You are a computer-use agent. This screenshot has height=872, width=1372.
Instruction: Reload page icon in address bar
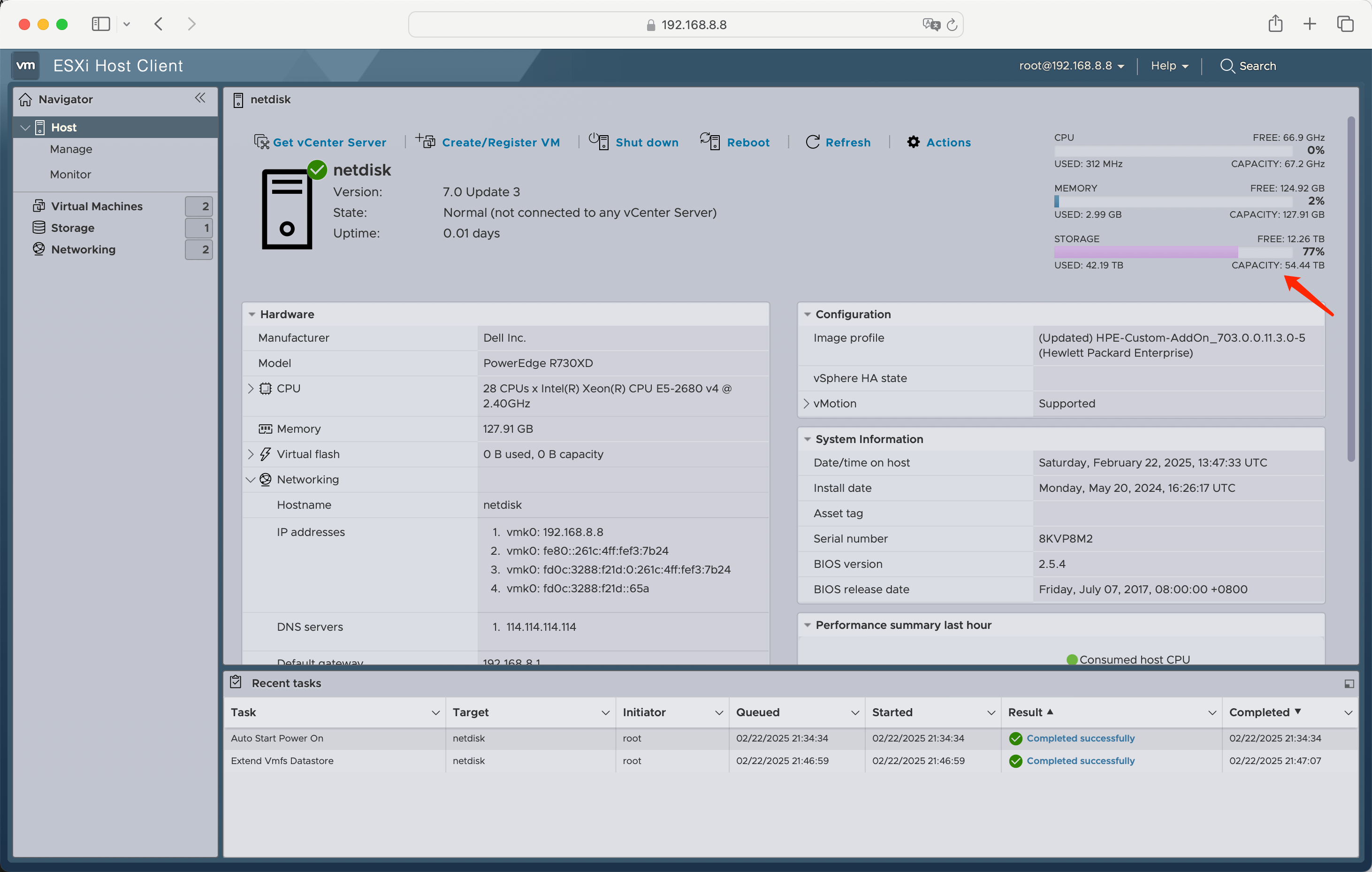click(x=952, y=24)
